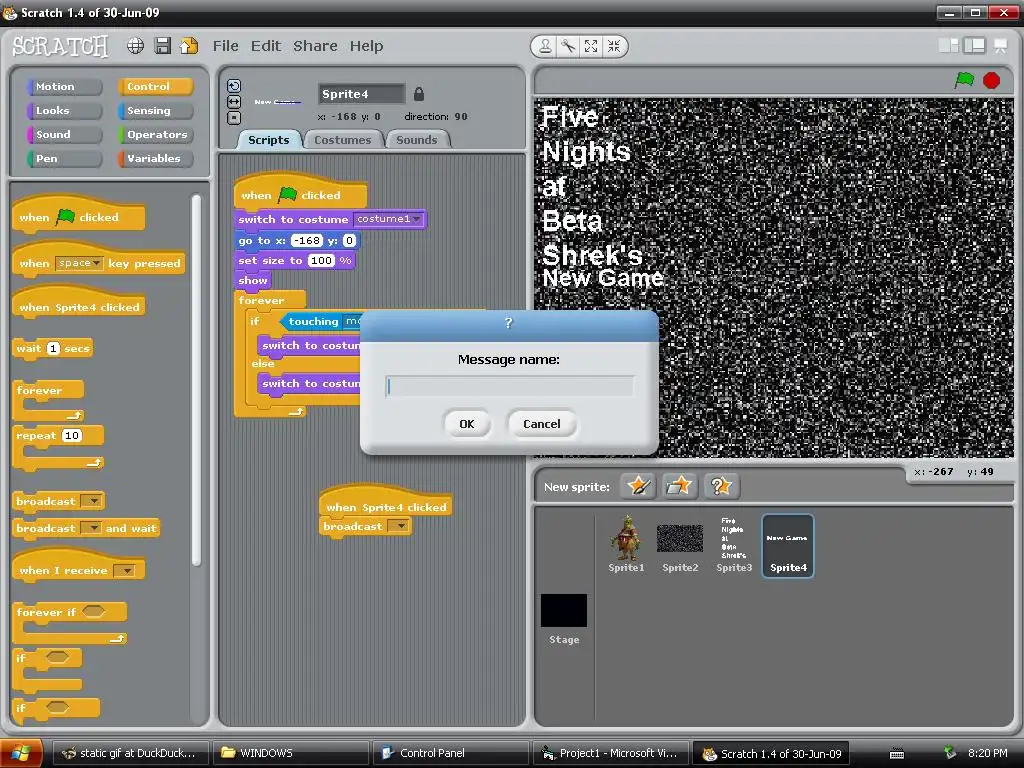The width and height of the screenshot is (1024, 768).
Task: Open the Windows Start button
Action: (x=21, y=753)
